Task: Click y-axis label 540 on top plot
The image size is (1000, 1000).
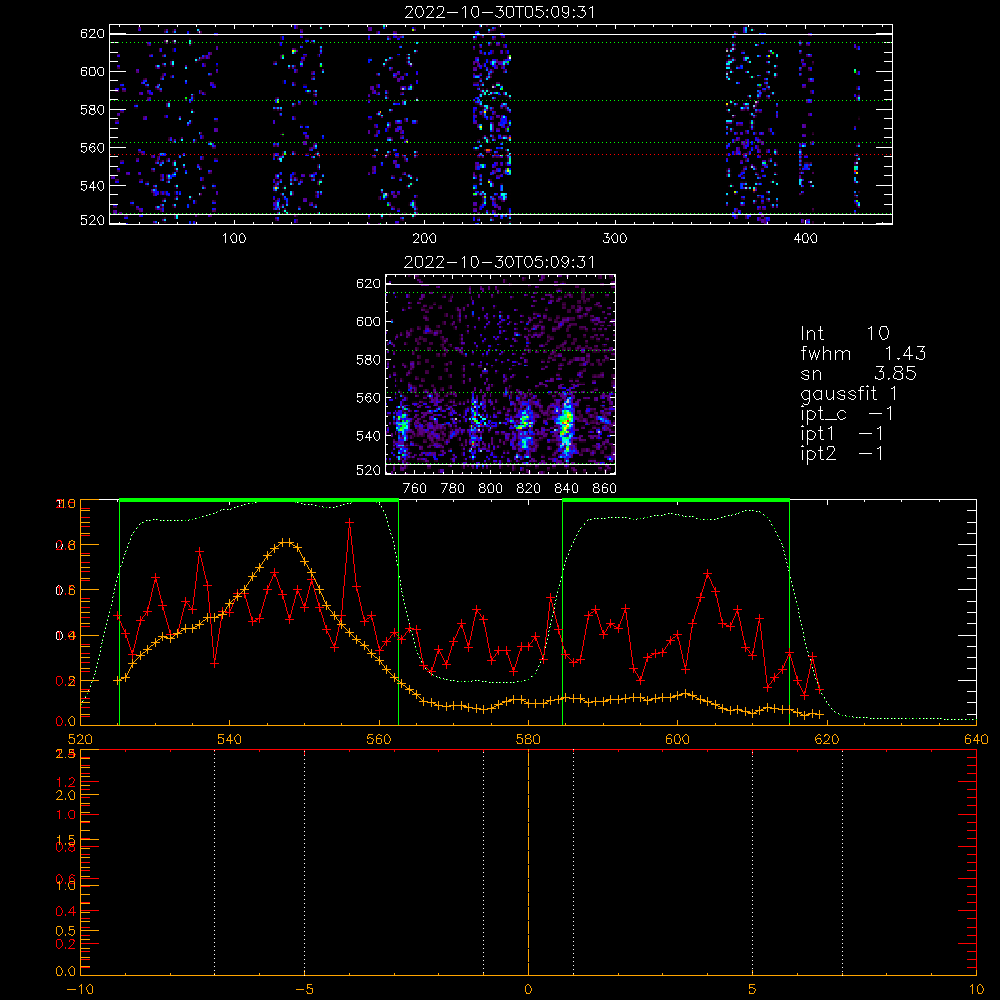Action: coord(92,186)
